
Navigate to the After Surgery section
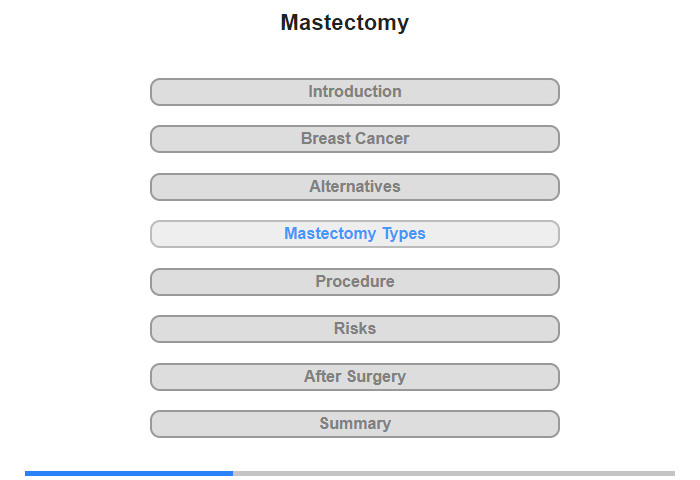pyautogui.click(x=354, y=377)
